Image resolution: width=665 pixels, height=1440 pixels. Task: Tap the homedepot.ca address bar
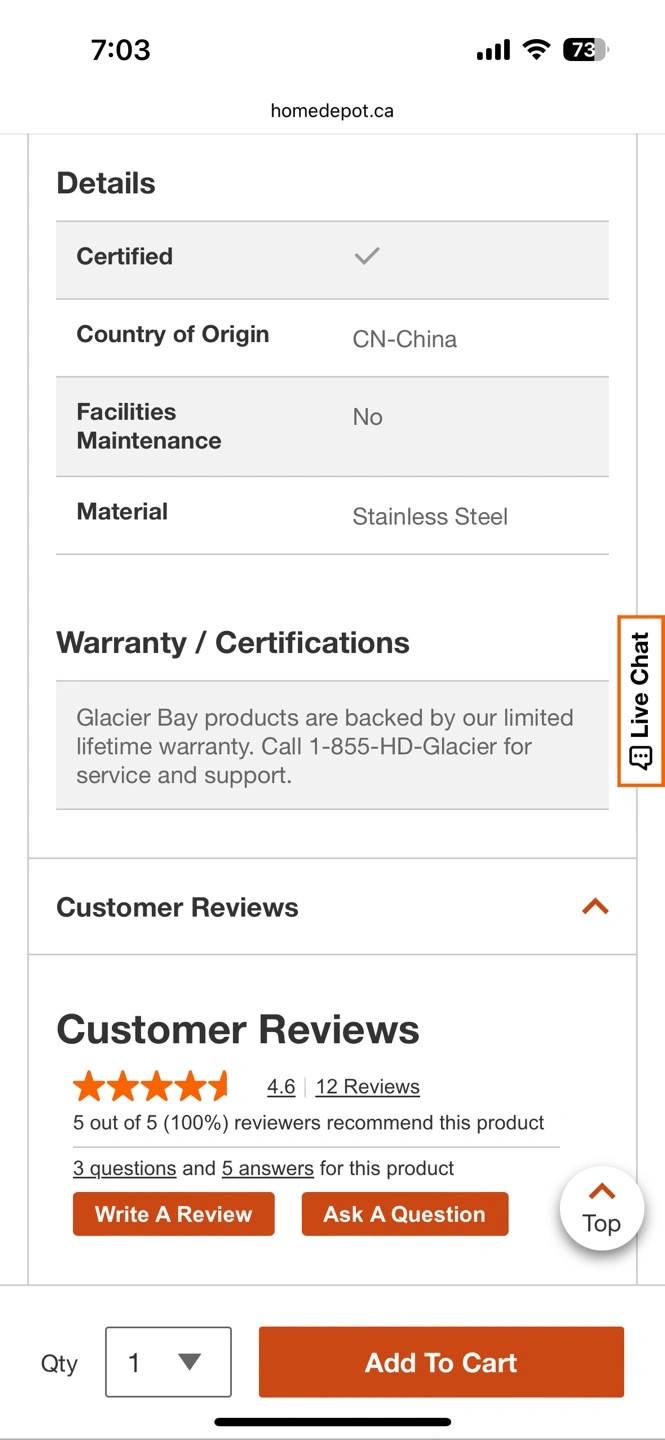(x=332, y=111)
